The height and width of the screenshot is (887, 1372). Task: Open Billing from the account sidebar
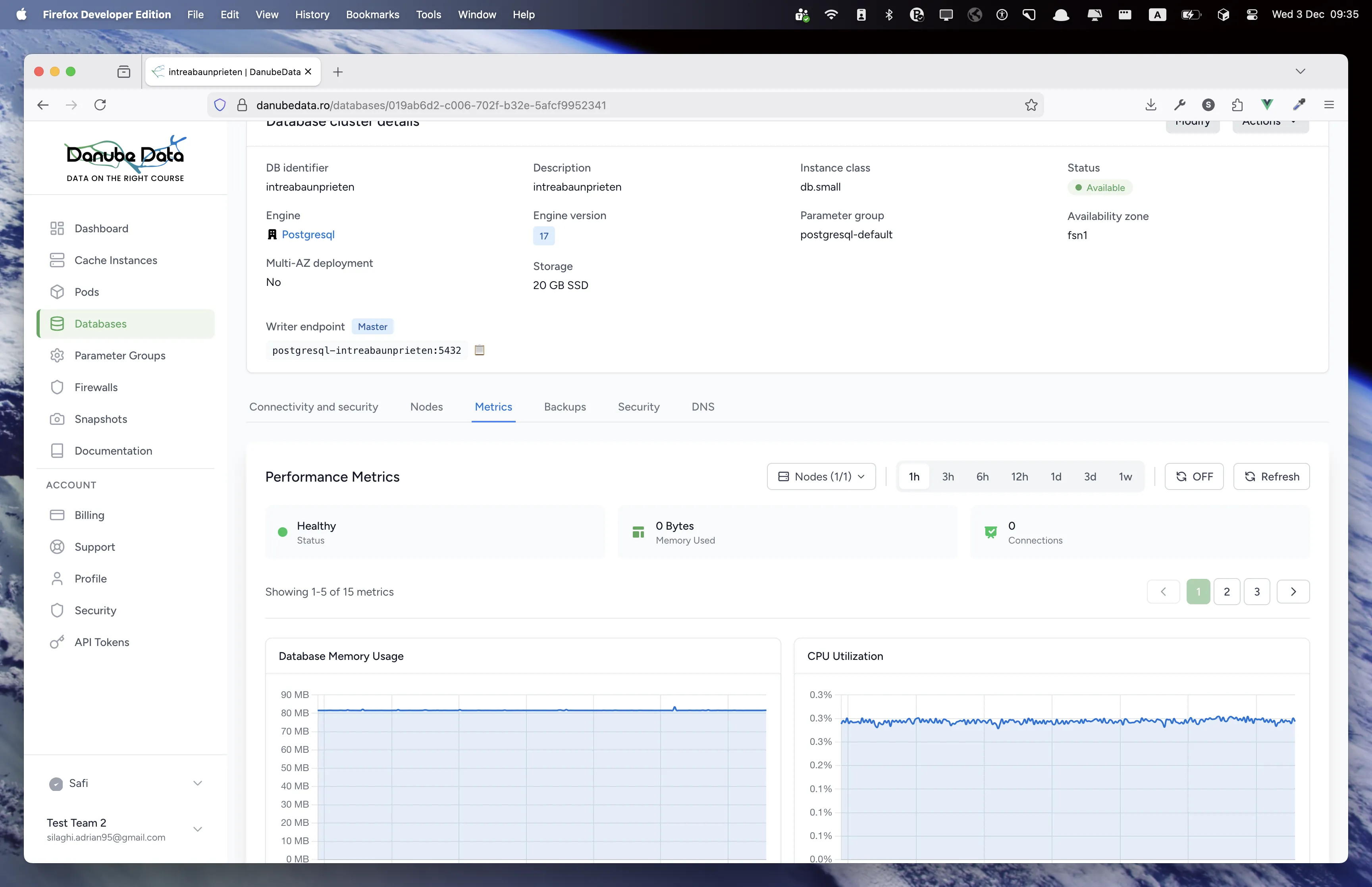pyautogui.click(x=90, y=515)
